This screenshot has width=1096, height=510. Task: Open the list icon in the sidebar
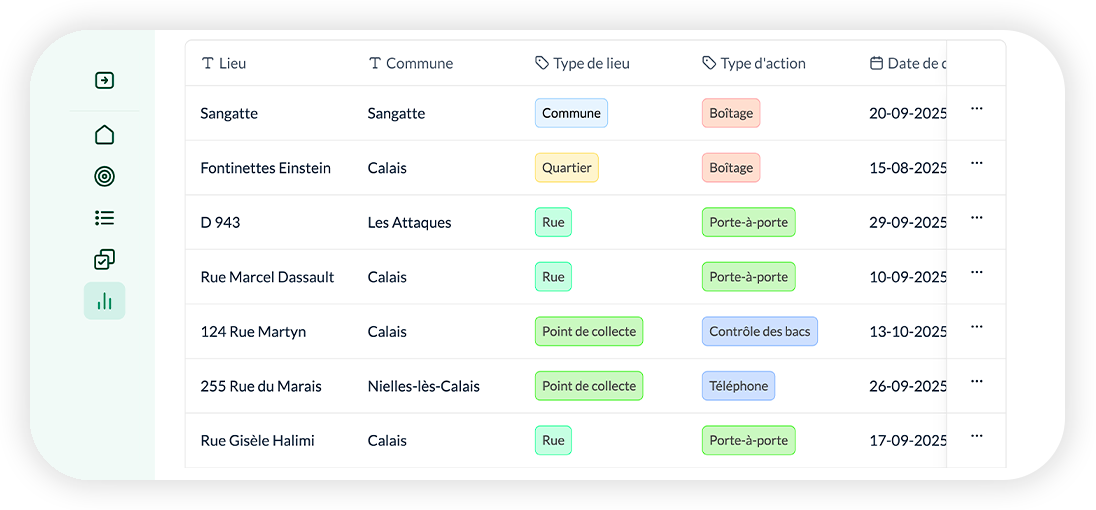pyautogui.click(x=104, y=218)
